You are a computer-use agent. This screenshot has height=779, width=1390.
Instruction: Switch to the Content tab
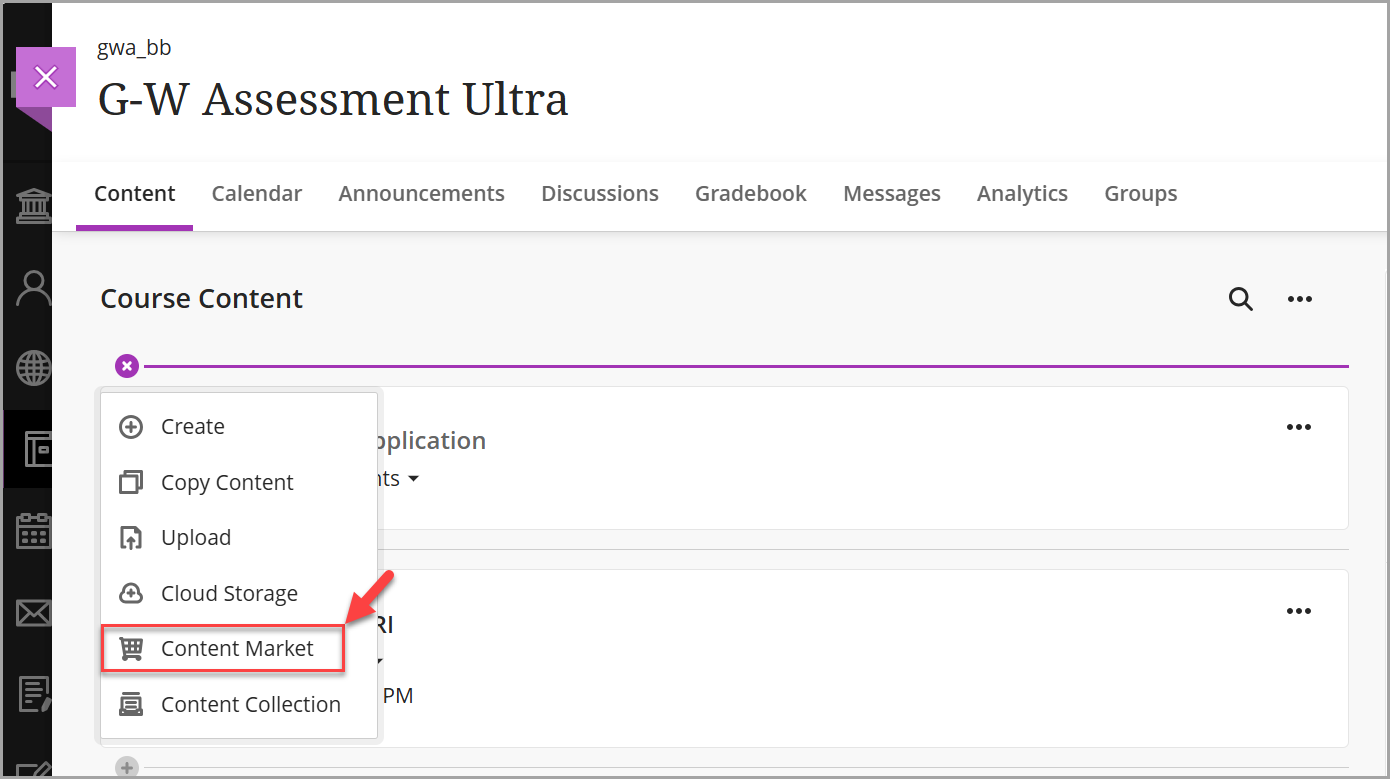[x=135, y=194]
